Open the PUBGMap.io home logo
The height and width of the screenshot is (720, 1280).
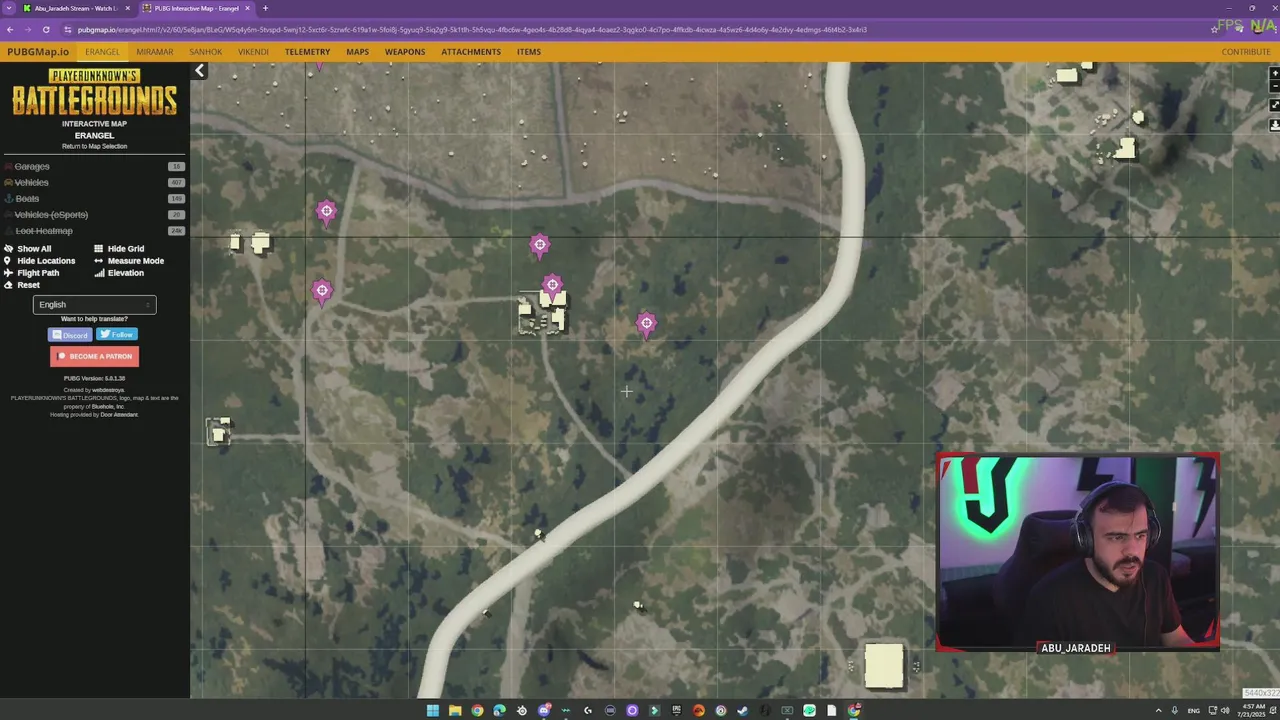(38, 51)
